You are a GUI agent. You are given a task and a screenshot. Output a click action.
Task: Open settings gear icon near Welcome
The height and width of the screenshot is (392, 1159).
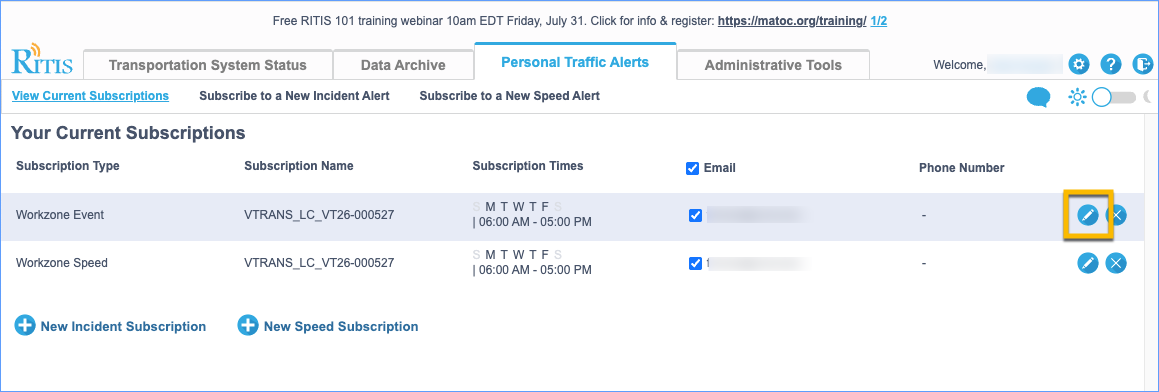coord(1080,64)
